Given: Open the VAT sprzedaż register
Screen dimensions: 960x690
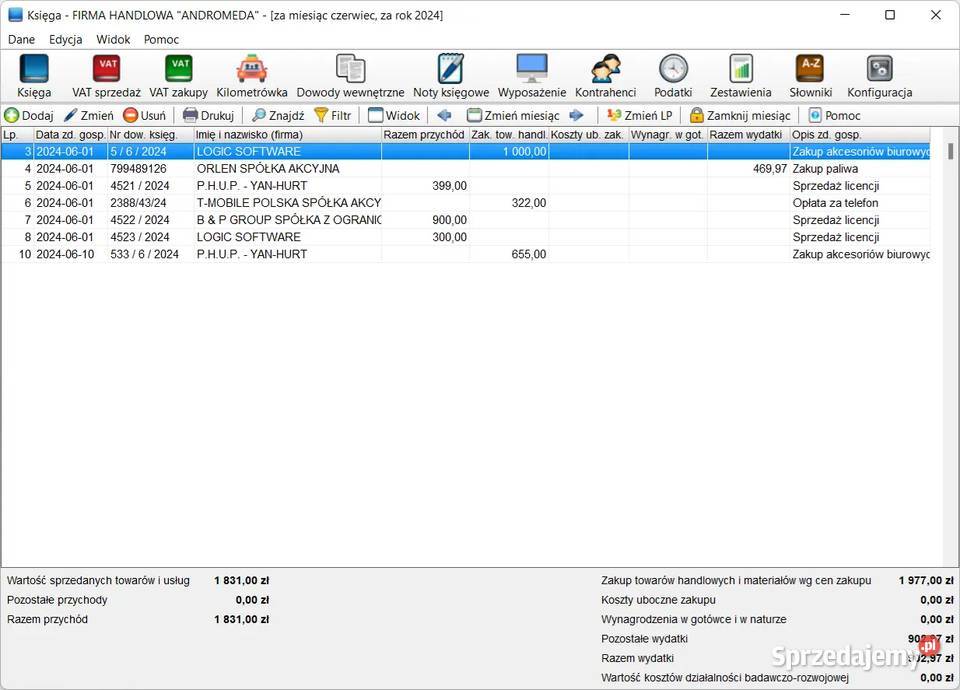Looking at the screenshot, I should tap(106, 75).
